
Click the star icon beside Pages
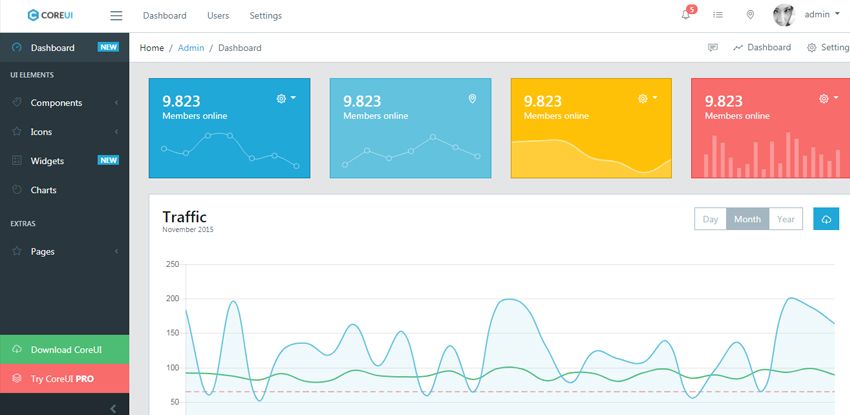(17, 251)
